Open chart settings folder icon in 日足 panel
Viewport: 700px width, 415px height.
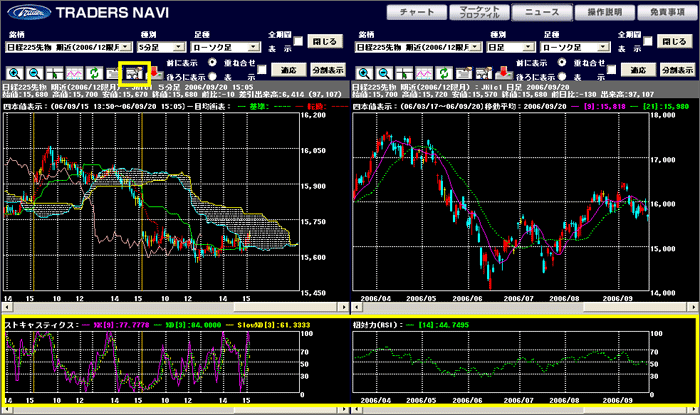point(464,73)
